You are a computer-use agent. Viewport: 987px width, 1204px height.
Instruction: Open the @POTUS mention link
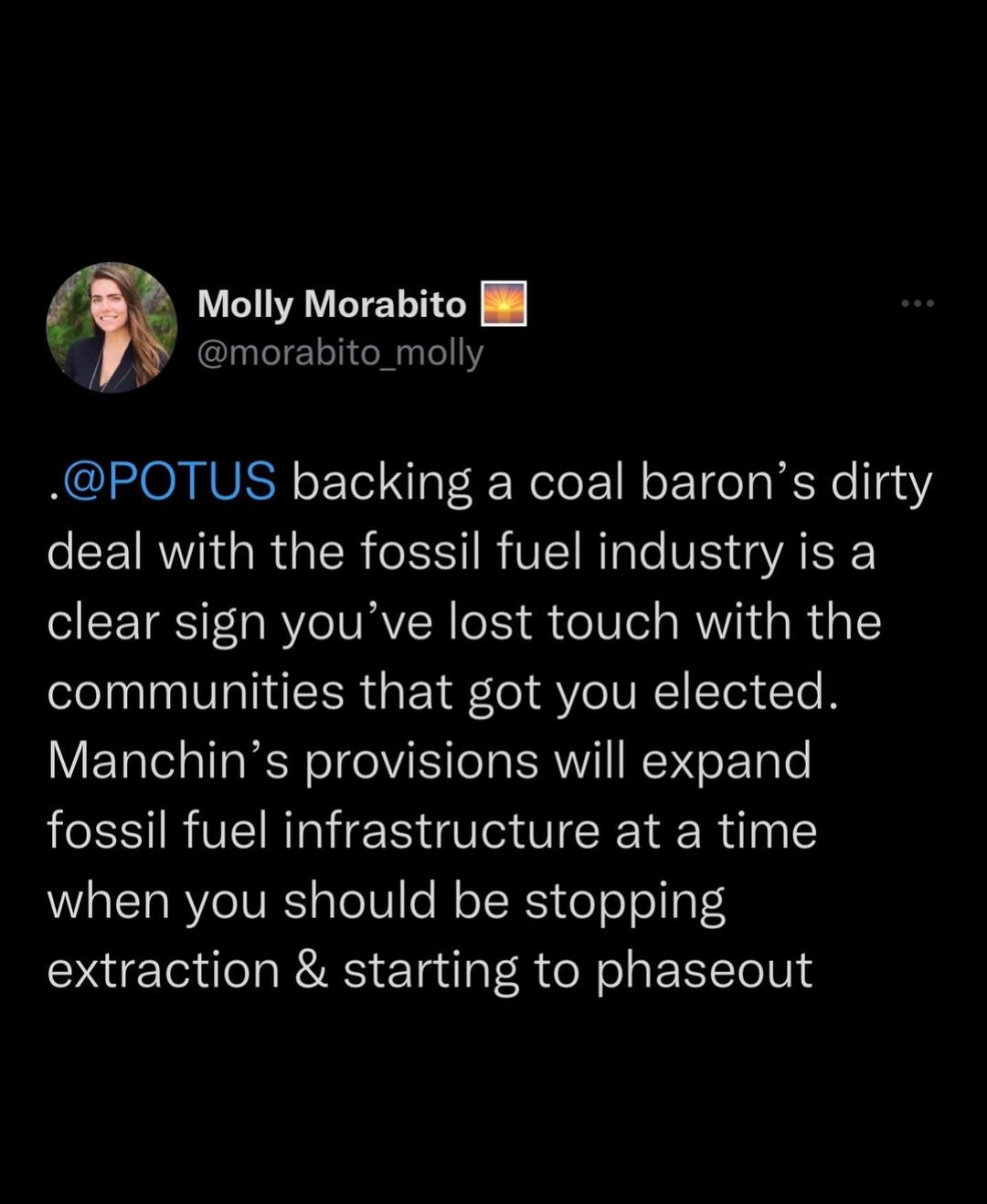click(168, 482)
